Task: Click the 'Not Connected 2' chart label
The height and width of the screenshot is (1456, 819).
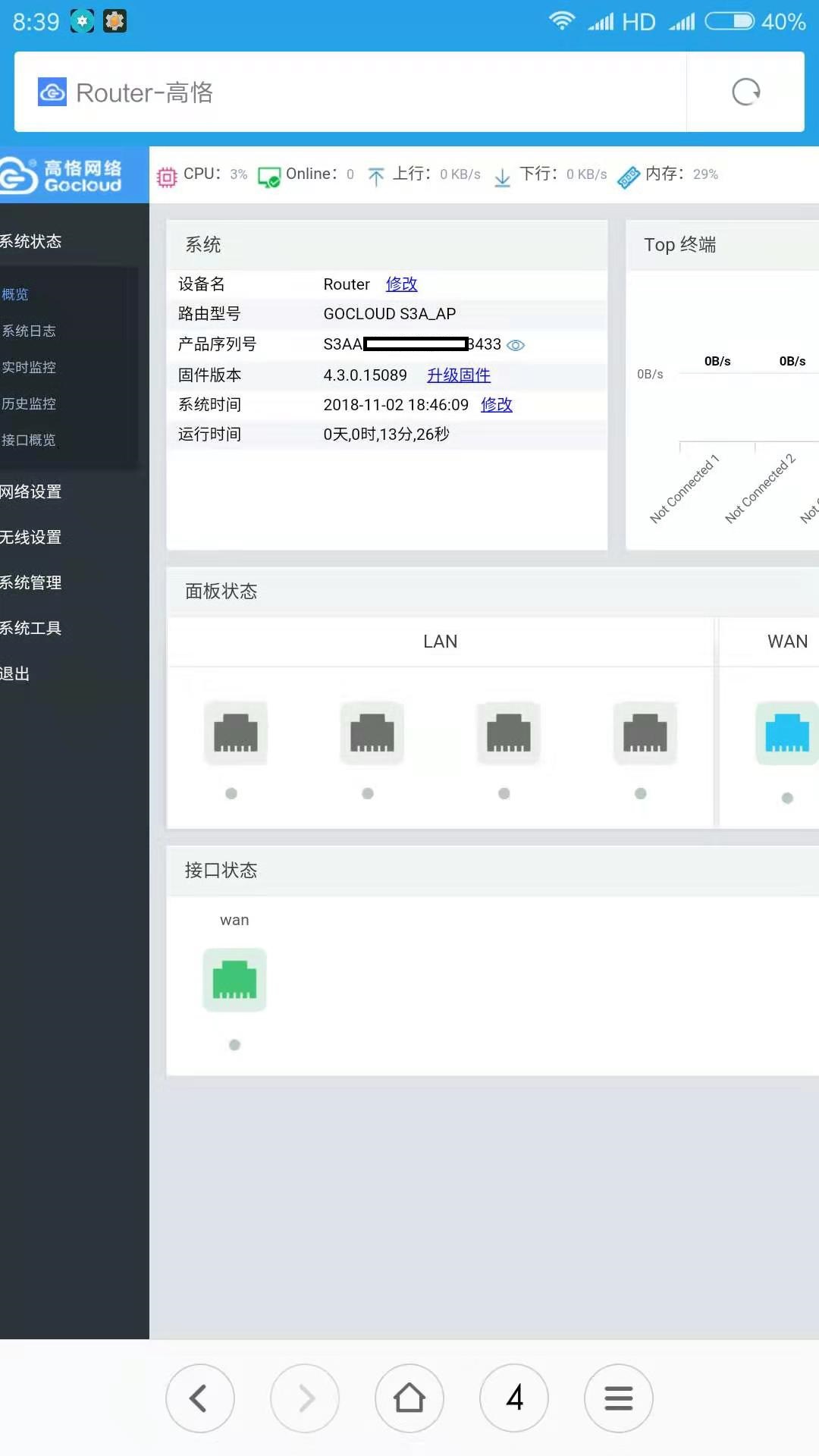Action: (759, 489)
